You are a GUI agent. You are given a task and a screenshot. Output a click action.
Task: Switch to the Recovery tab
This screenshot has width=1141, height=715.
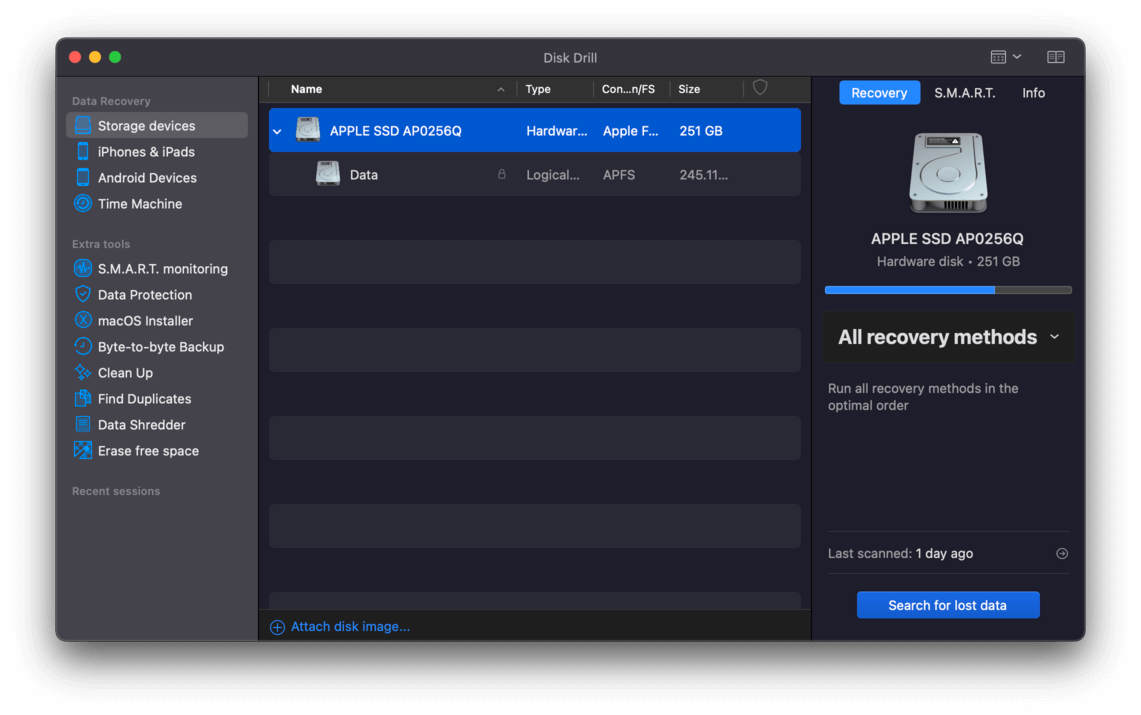click(x=879, y=92)
